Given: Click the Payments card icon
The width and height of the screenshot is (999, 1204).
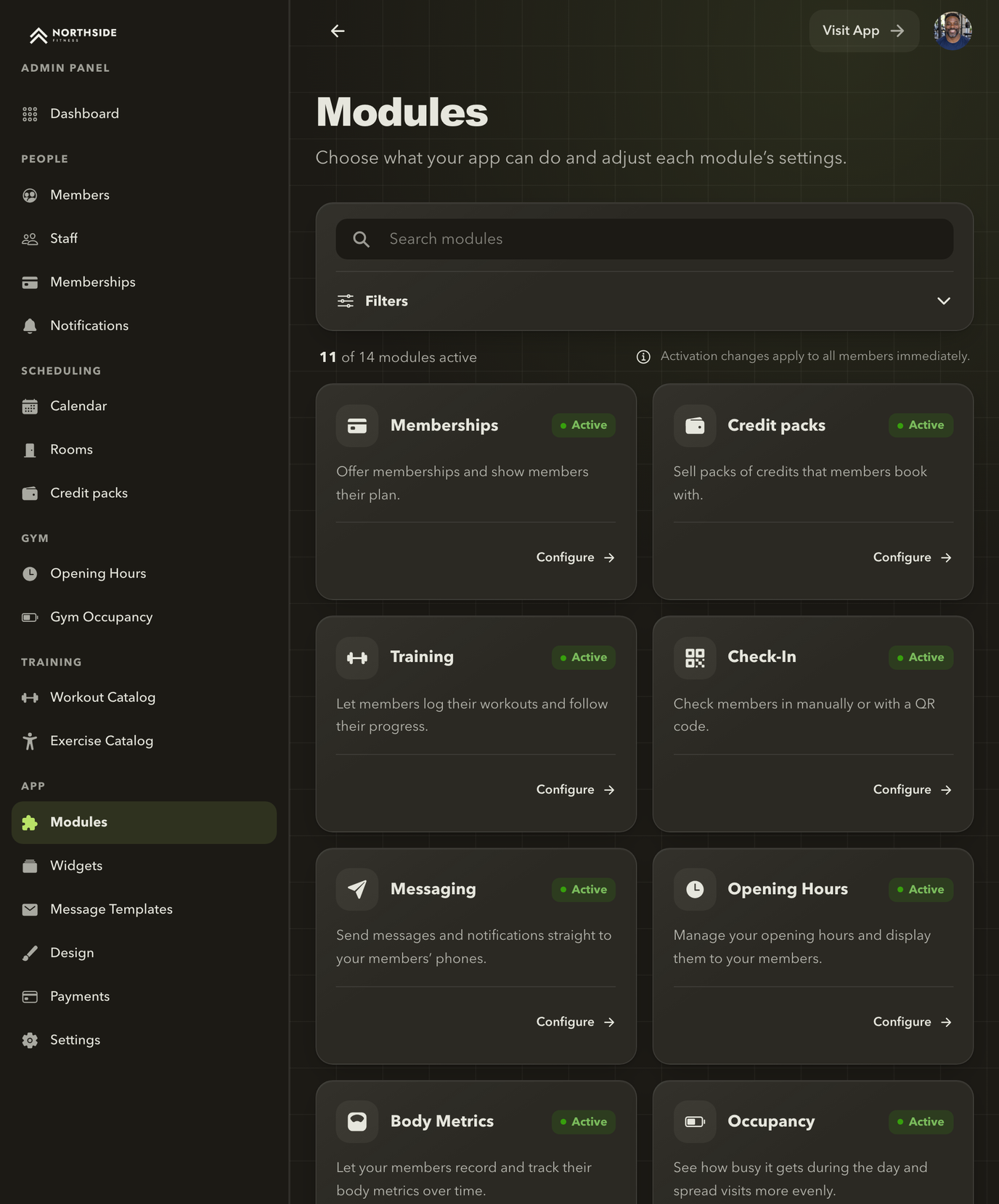Looking at the screenshot, I should (x=30, y=996).
